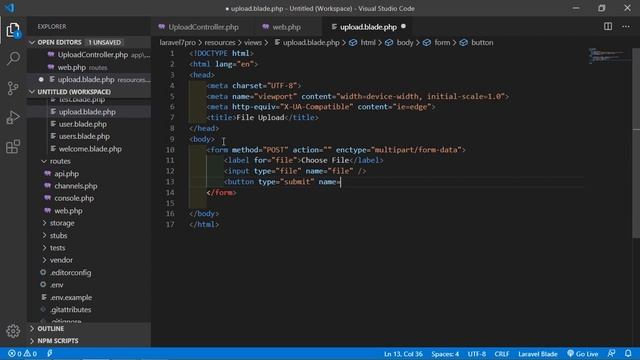
Task: Click the lightning icon in the status bar
Action: pyautogui.click(x=49, y=353)
